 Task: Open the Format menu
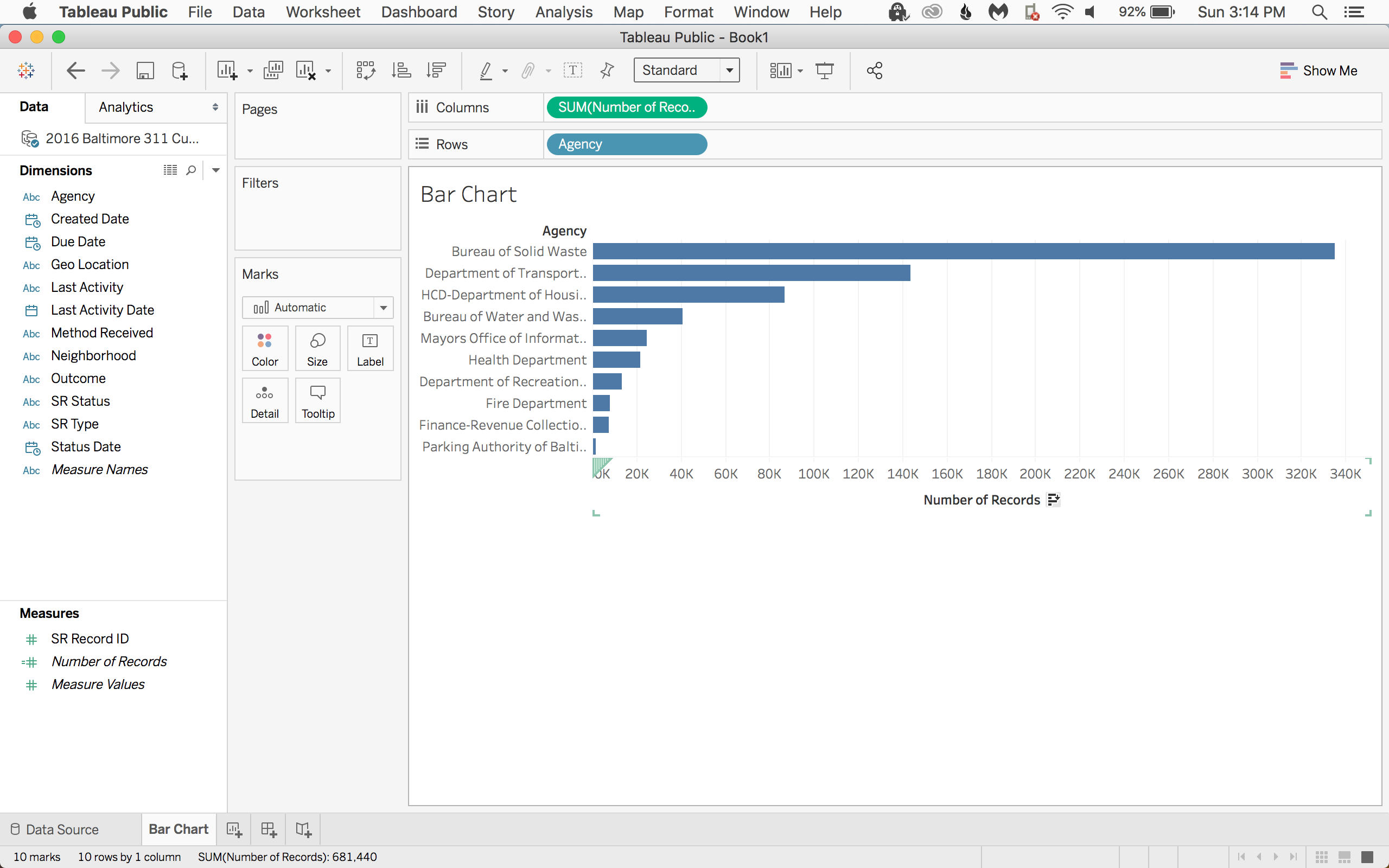[688, 12]
